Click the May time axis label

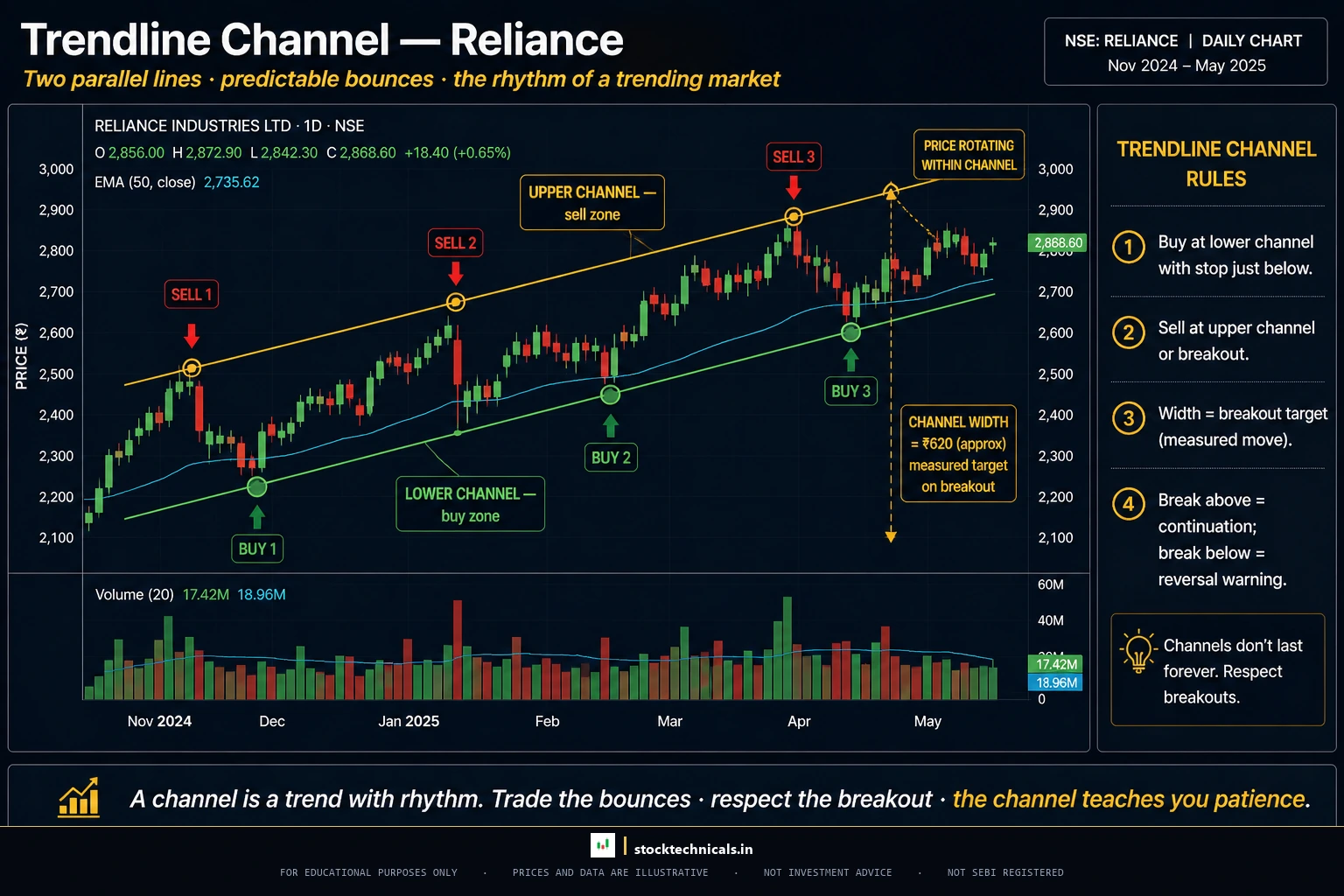click(x=927, y=721)
